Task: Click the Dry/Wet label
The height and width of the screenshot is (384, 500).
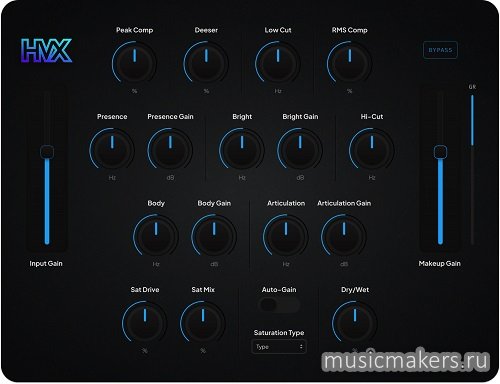Action: click(355, 290)
